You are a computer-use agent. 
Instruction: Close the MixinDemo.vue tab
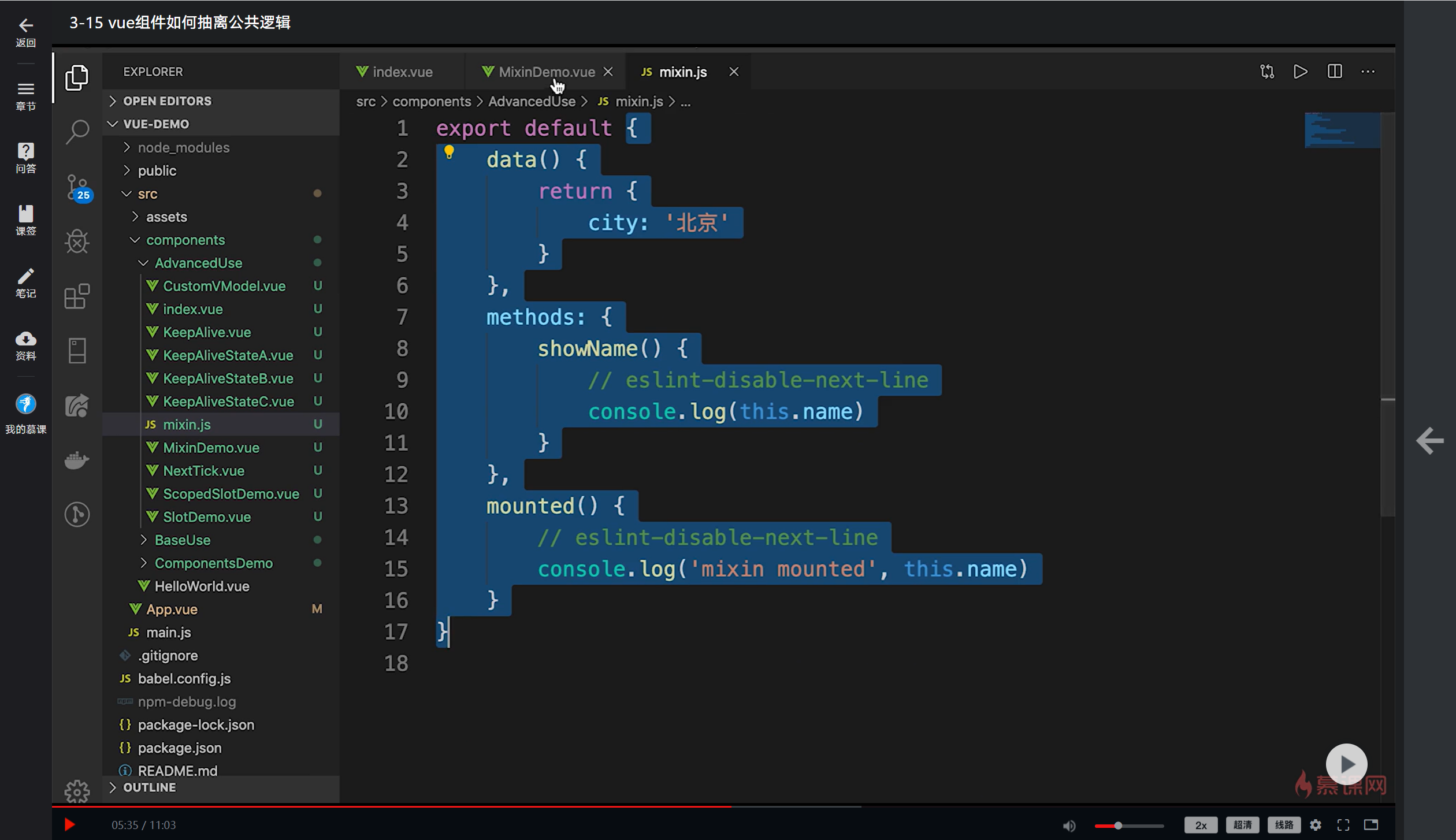pyautogui.click(x=608, y=72)
